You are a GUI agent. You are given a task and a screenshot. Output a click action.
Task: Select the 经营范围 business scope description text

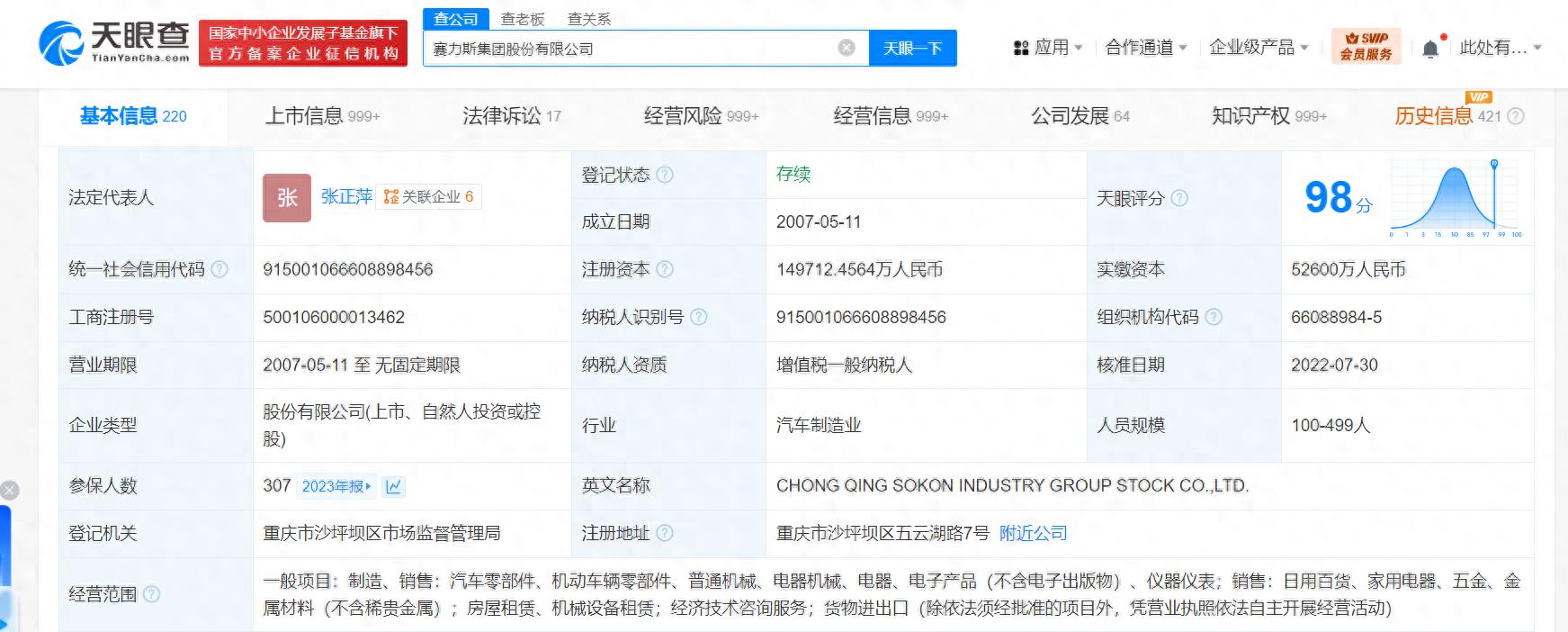coord(892,594)
